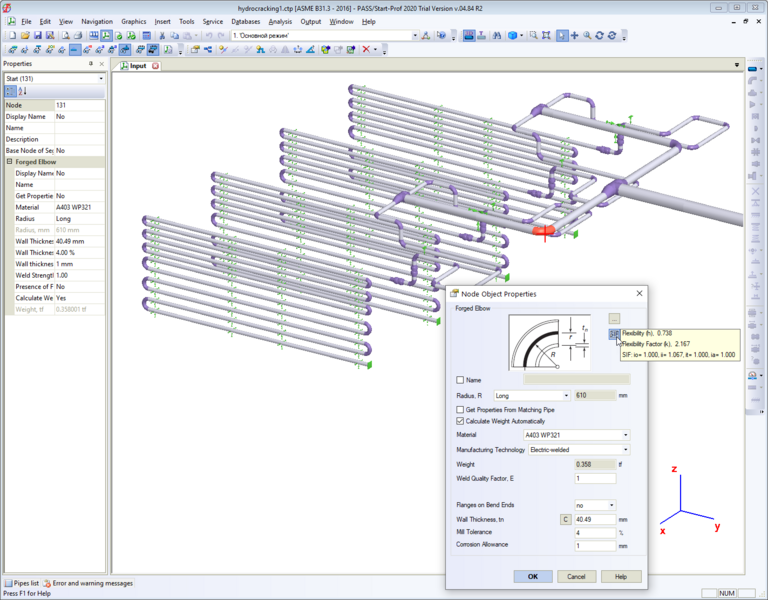Click the Save file toolbar icon

tap(37, 35)
